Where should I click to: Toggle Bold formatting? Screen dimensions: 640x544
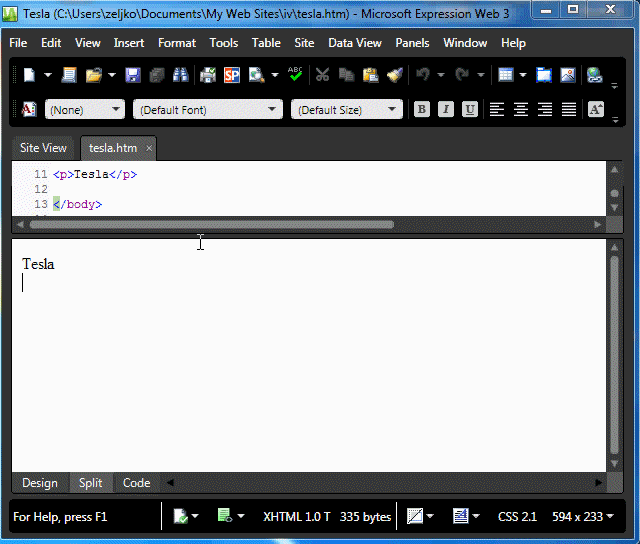coord(422,110)
